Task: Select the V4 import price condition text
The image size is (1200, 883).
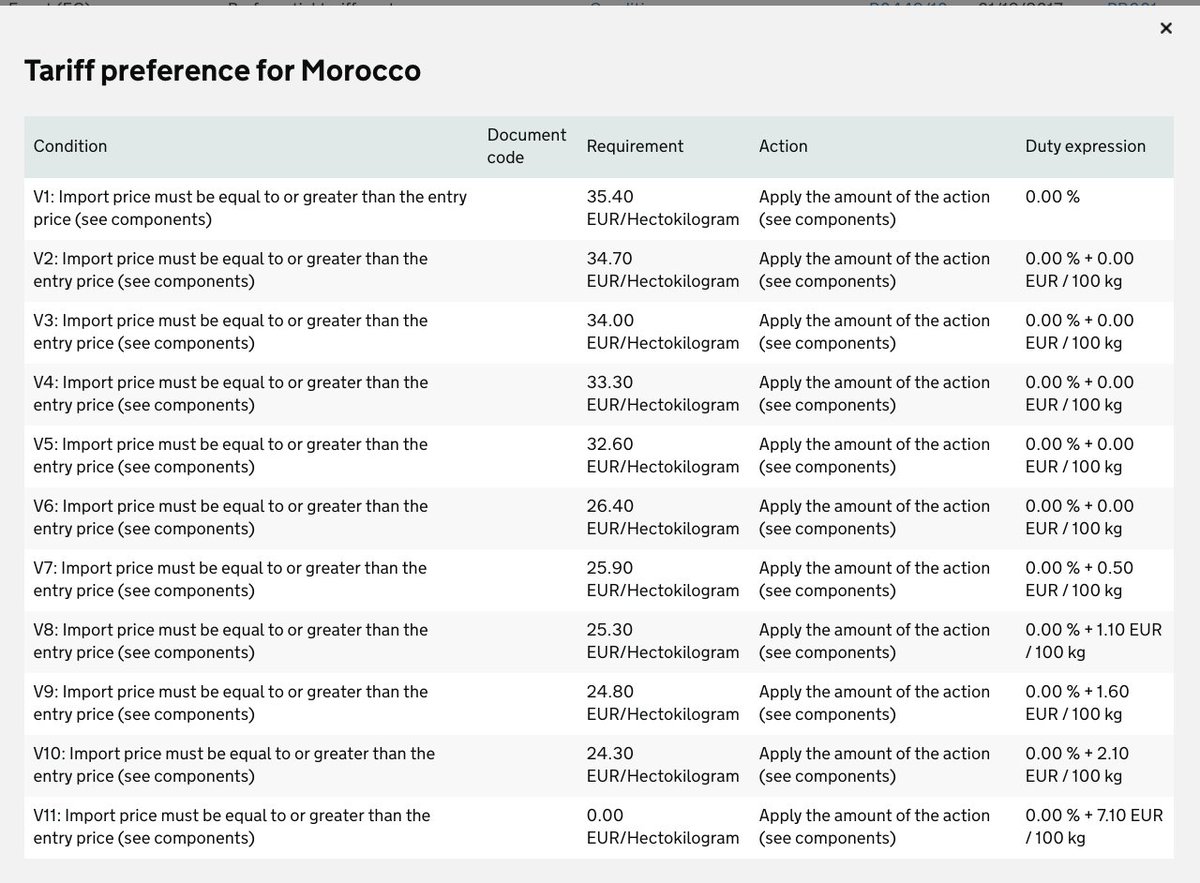Action: point(230,394)
